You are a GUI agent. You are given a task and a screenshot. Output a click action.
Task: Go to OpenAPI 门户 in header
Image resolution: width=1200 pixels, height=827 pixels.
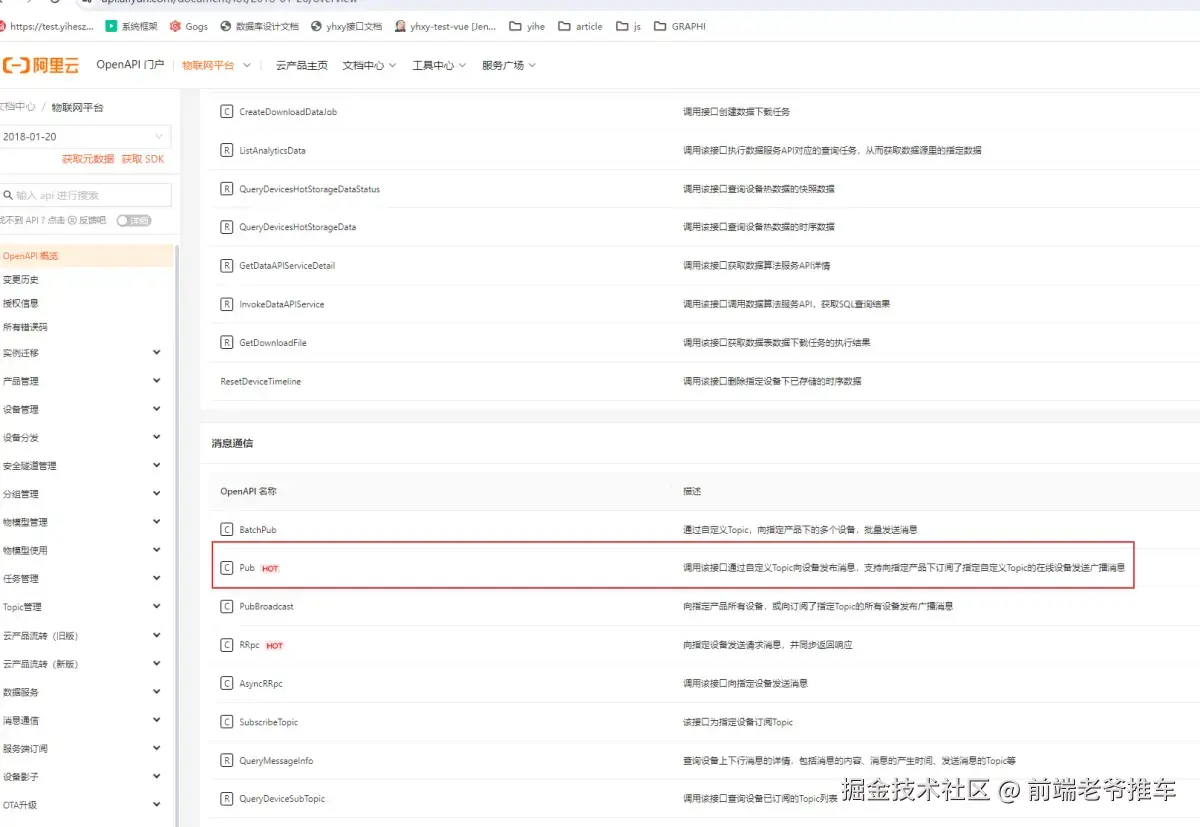130,65
